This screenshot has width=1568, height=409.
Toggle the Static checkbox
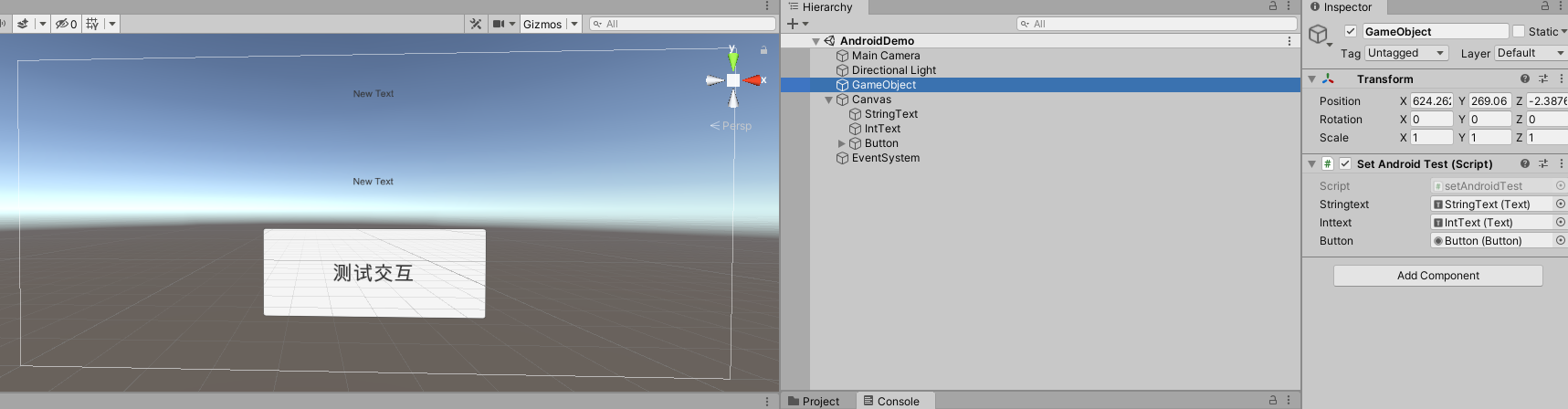click(x=1519, y=31)
